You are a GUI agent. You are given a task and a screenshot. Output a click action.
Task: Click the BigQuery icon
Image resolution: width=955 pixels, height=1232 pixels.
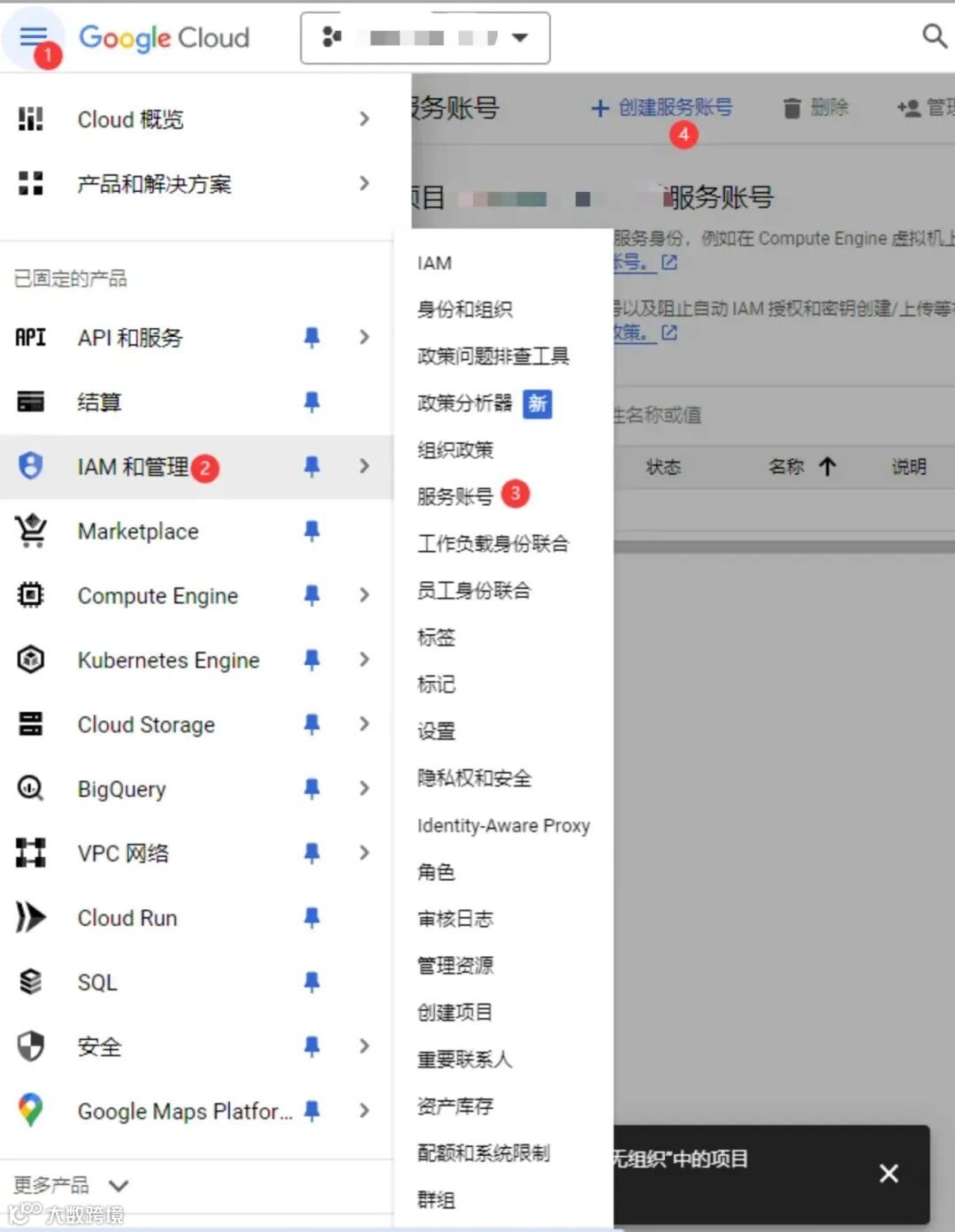pos(31,788)
